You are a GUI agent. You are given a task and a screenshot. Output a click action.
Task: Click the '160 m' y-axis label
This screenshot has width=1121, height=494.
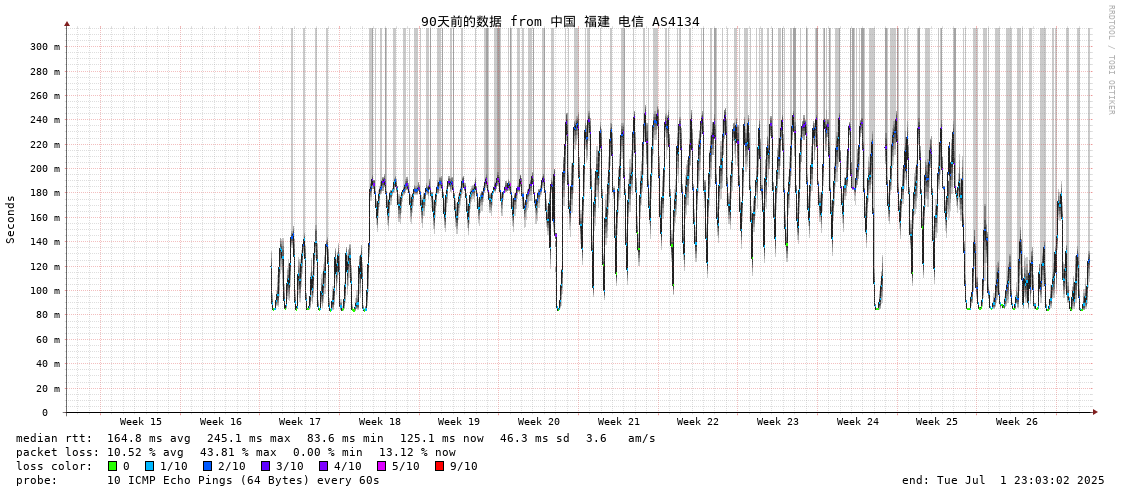tap(44, 217)
